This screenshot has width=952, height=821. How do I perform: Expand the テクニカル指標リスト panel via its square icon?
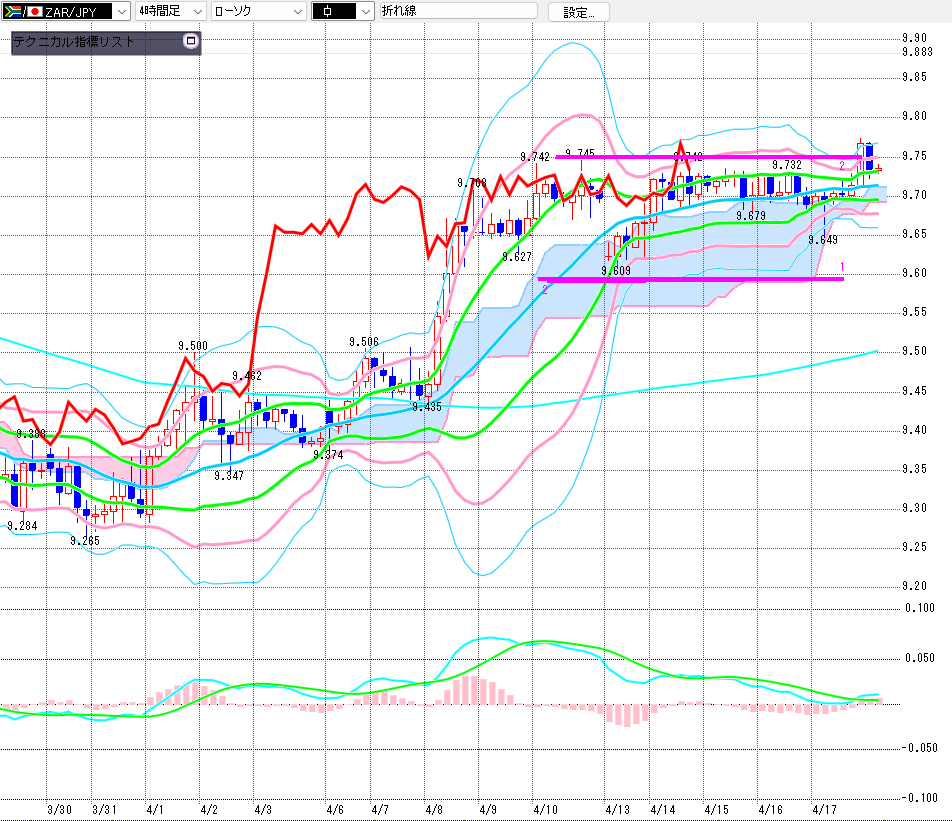coord(191,42)
